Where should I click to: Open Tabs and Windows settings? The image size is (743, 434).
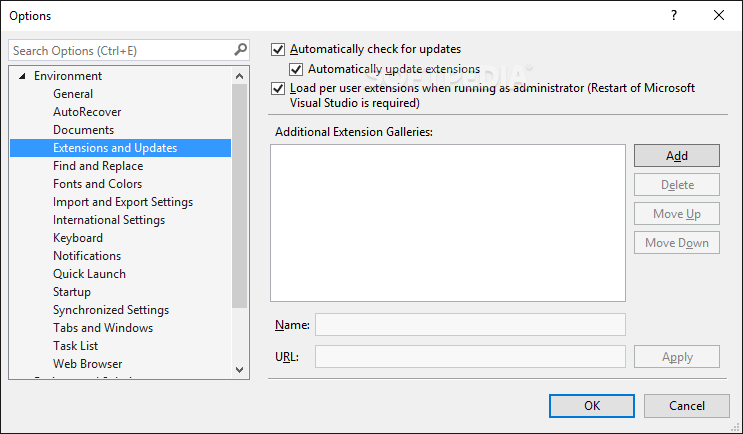103,328
